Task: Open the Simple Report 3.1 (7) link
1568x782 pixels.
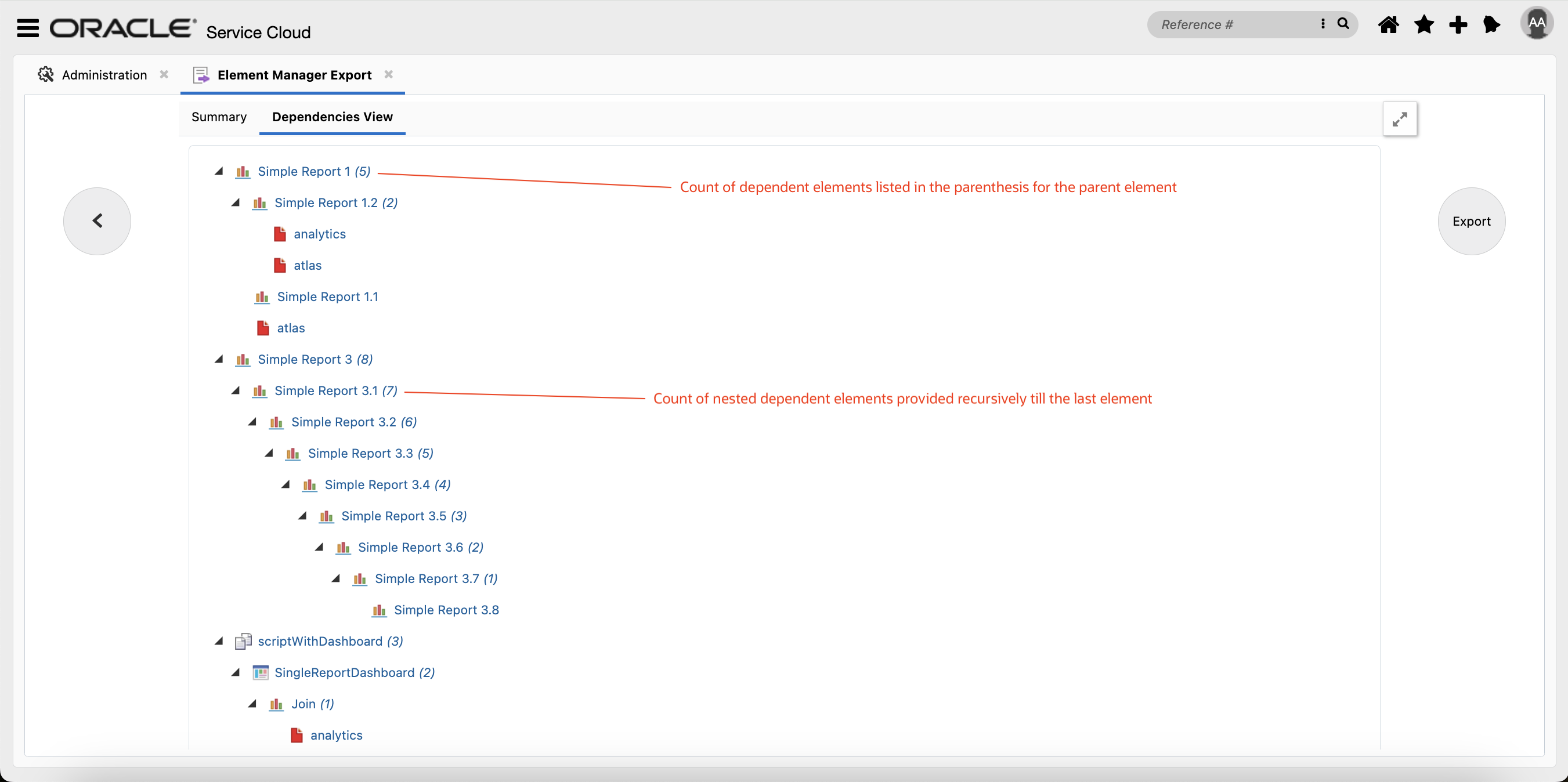Action: point(336,390)
